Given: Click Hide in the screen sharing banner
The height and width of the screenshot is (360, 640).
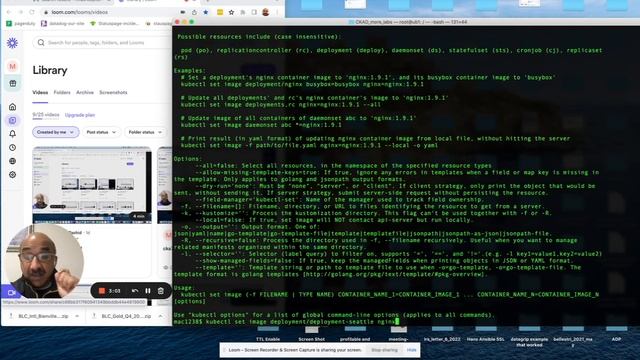Looking at the screenshot, I should click(411, 350).
